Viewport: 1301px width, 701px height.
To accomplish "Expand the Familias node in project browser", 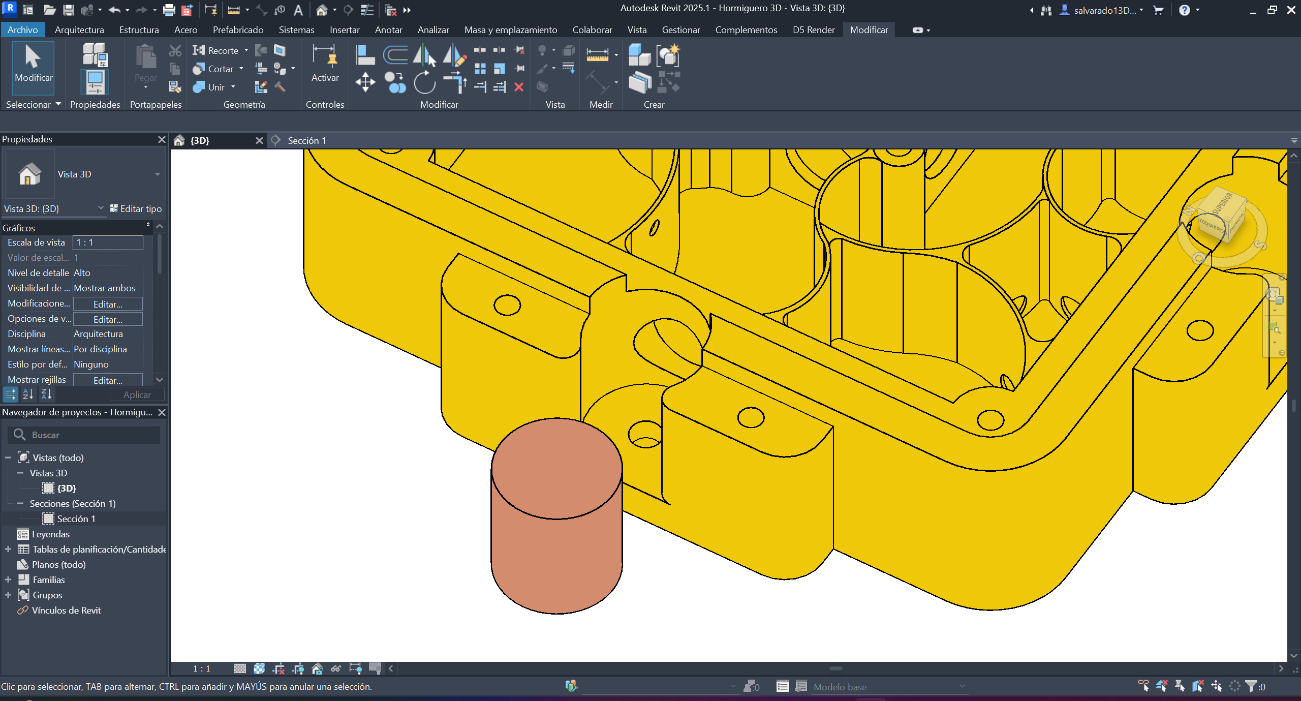I will tap(8, 579).
